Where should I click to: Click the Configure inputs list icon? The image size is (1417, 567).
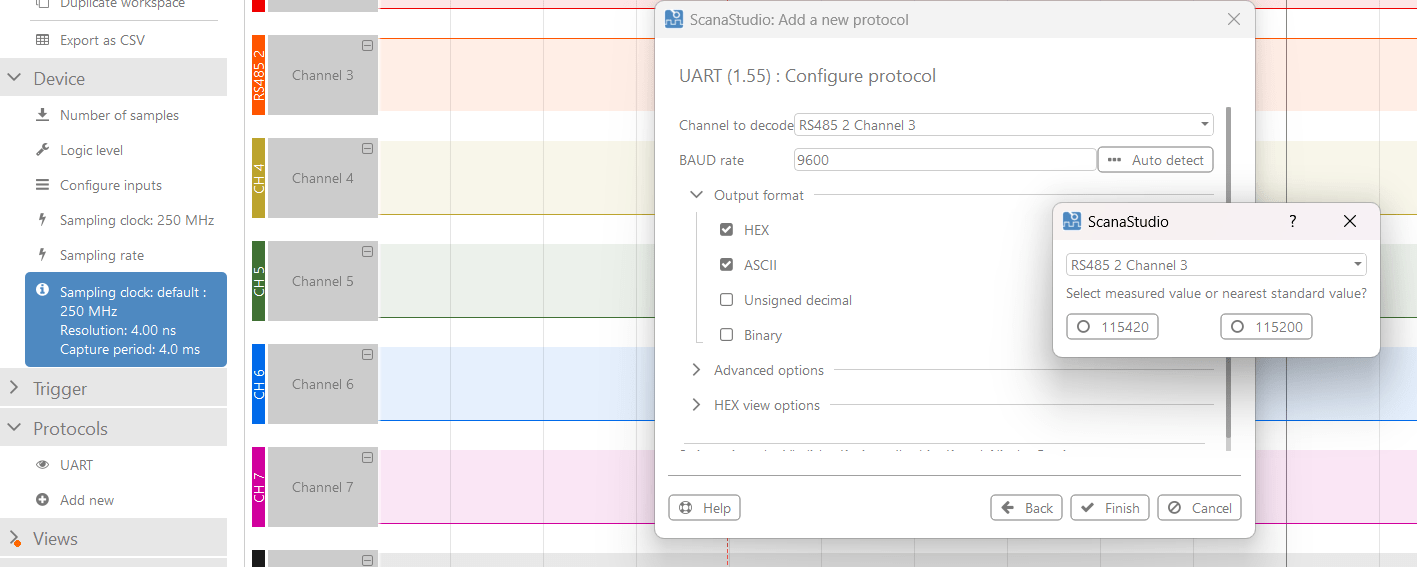[42, 185]
